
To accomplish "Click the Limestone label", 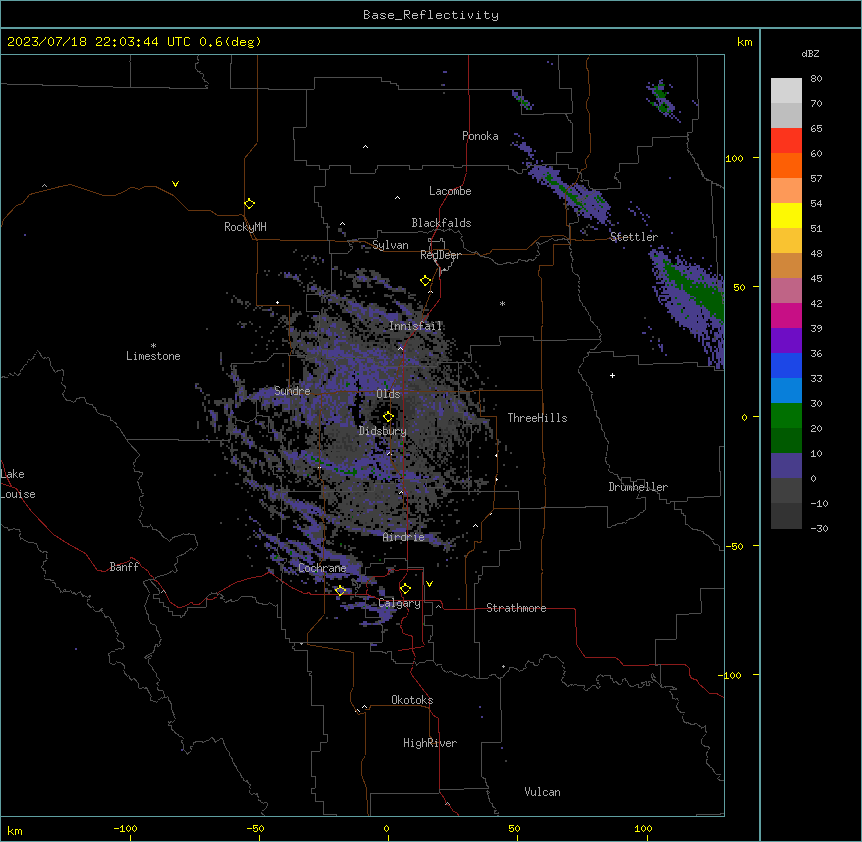I will coord(153,356).
